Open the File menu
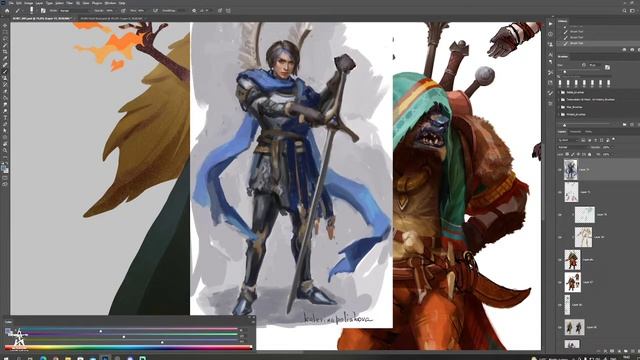This screenshot has width=640, height=360. [11, 3]
